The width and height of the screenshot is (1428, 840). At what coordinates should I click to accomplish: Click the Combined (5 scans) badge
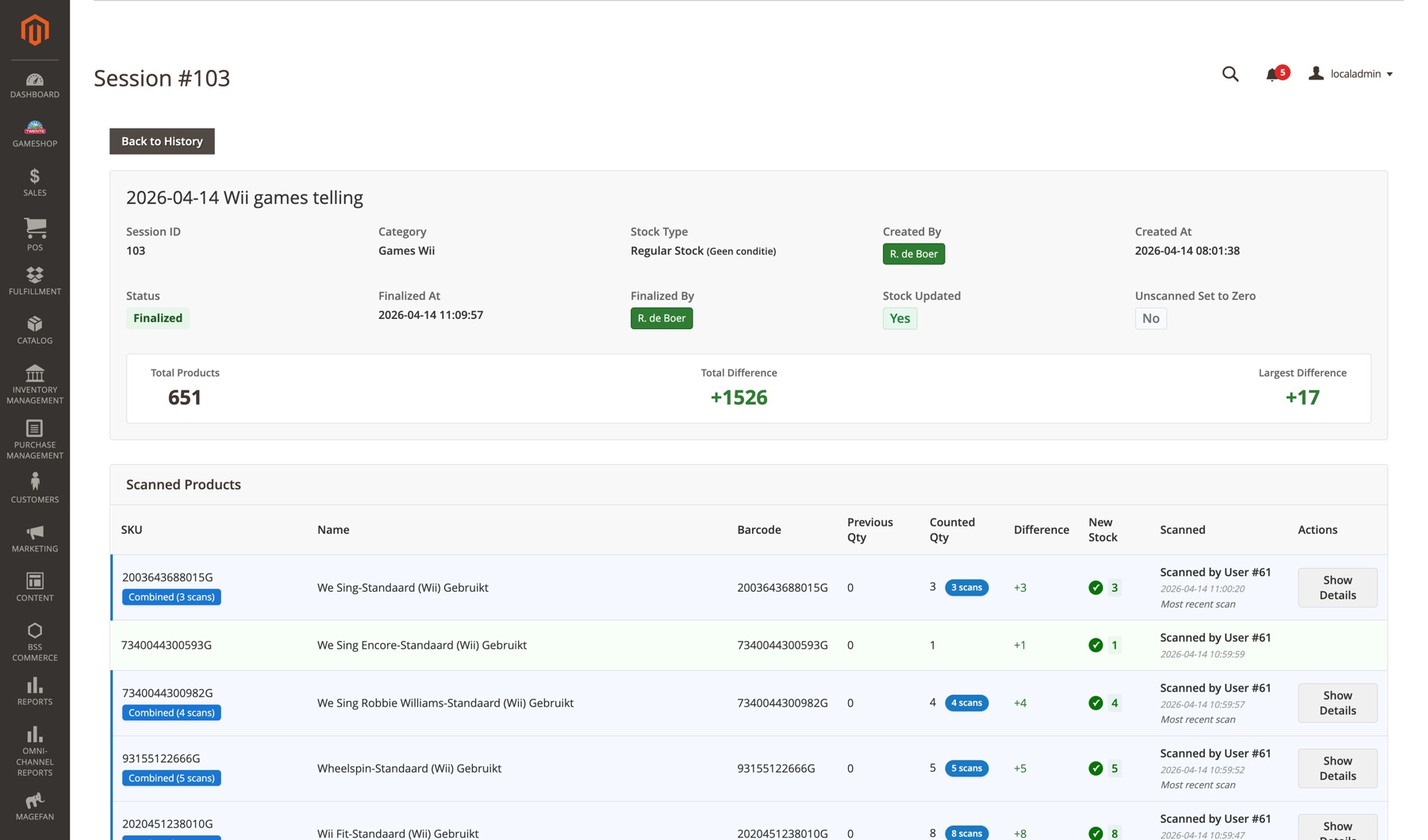coord(171,778)
